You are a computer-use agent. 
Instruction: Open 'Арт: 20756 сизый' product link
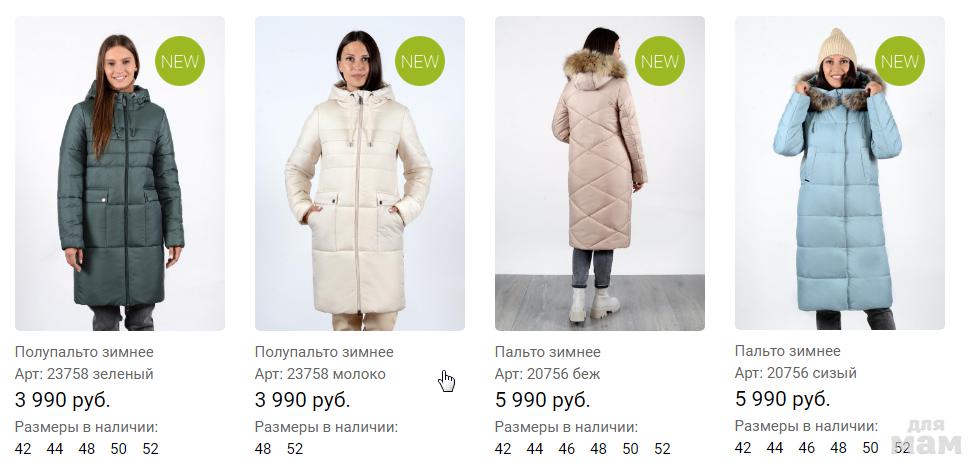[x=796, y=373]
